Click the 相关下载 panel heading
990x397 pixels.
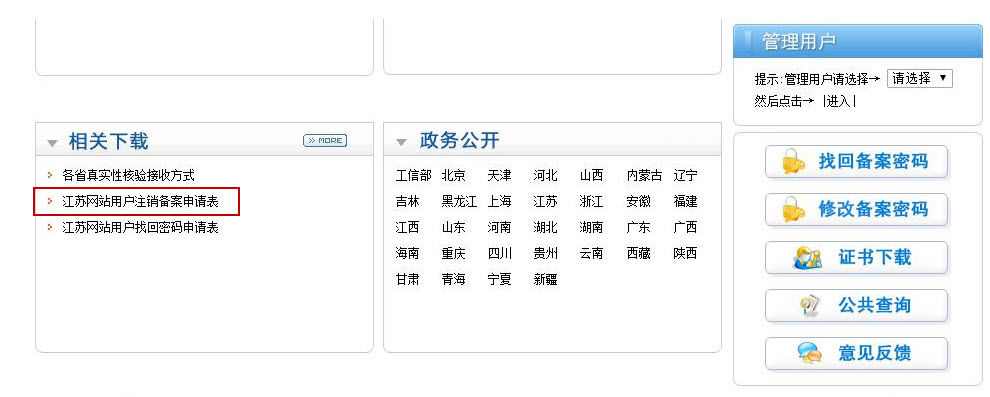coord(109,141)
